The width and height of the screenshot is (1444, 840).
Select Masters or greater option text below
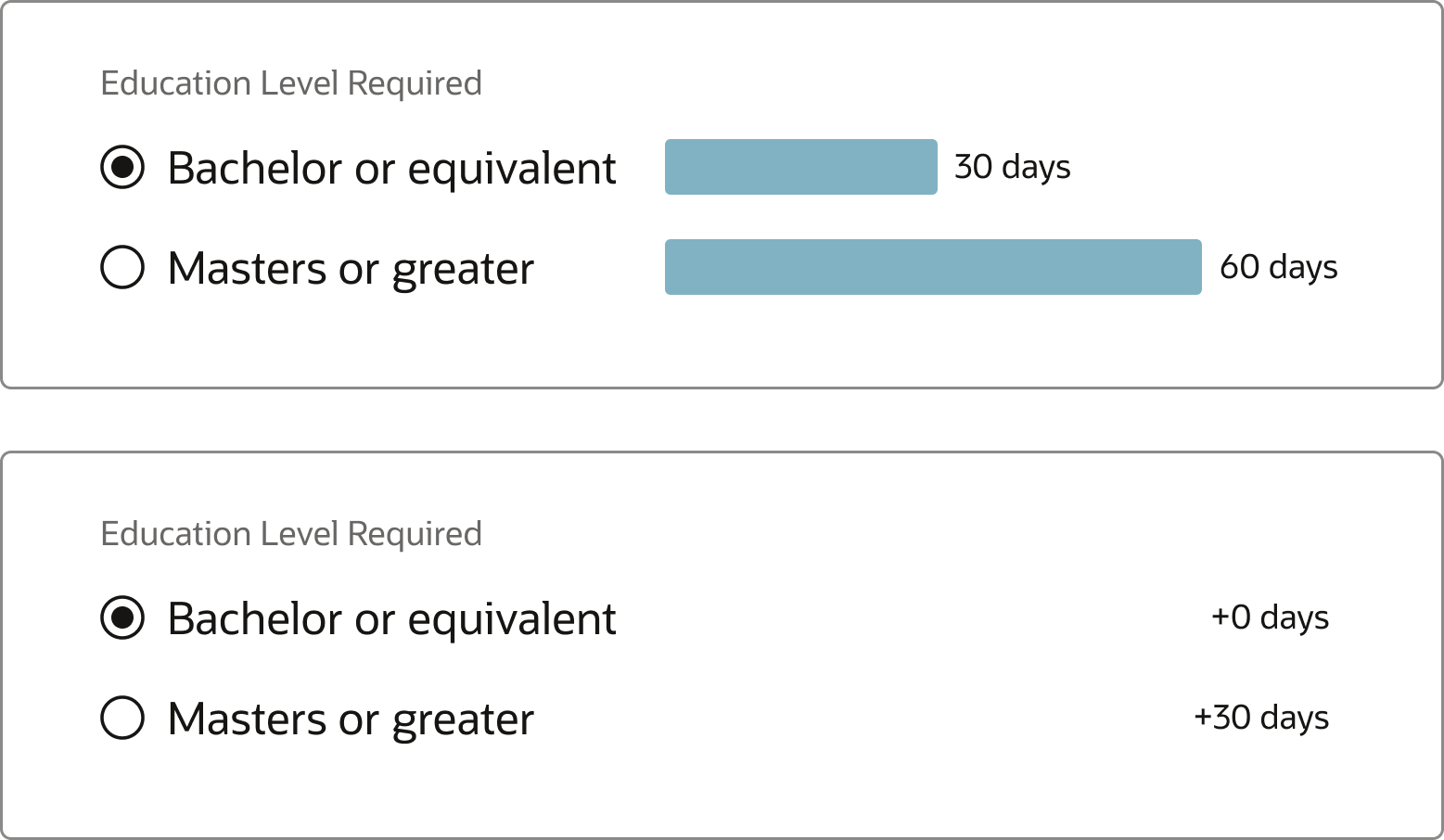click(x=350, y=719)
